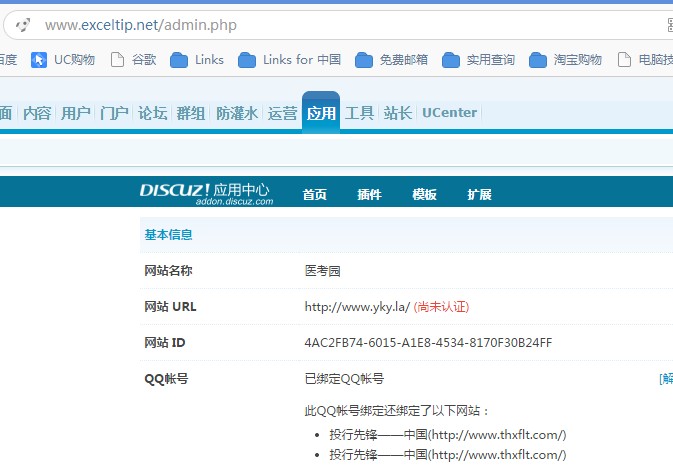Click the http://www.yky.la/ URL text

point(357,307)
